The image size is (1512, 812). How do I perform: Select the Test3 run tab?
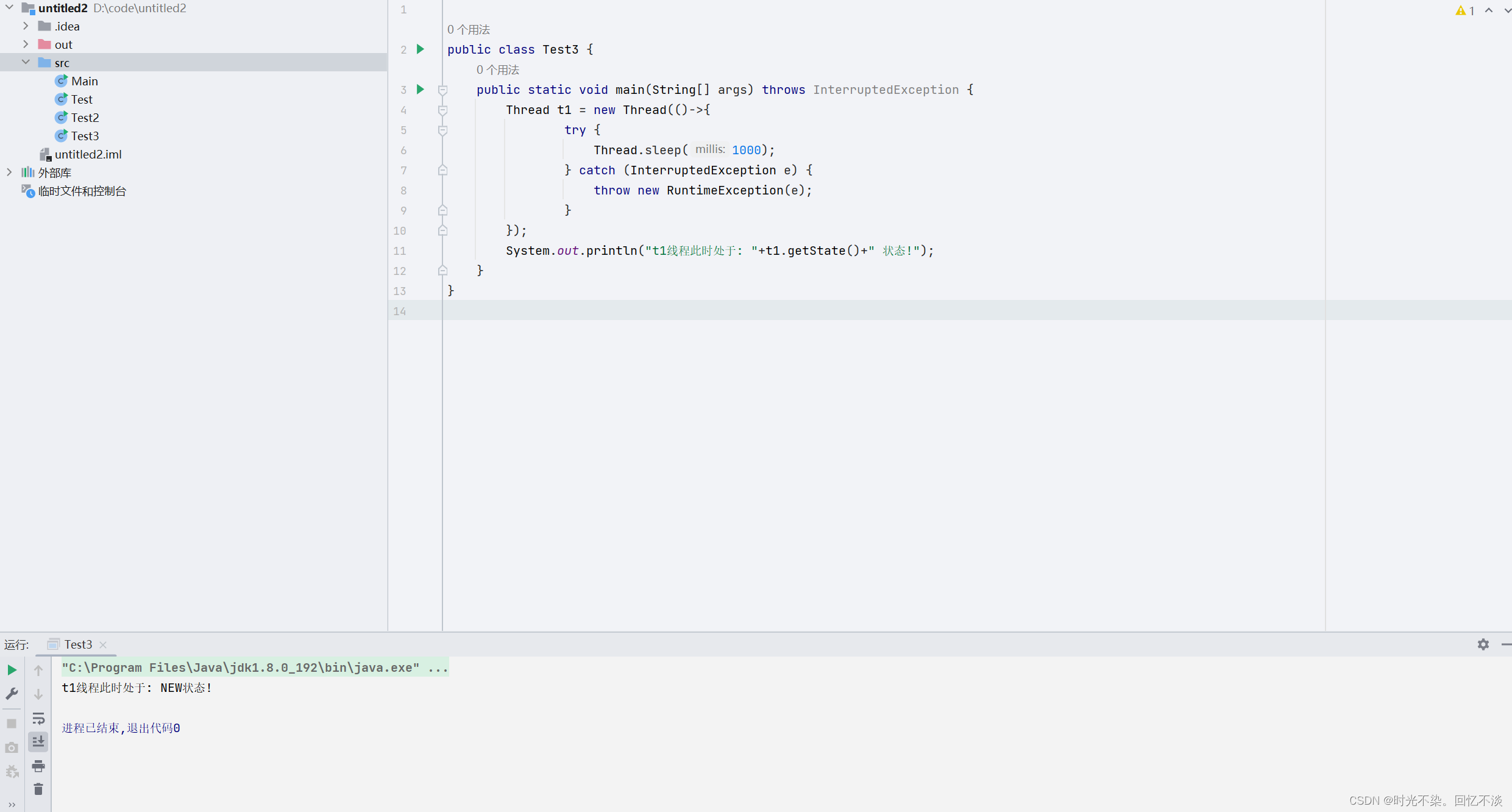[x=78, y=644]
